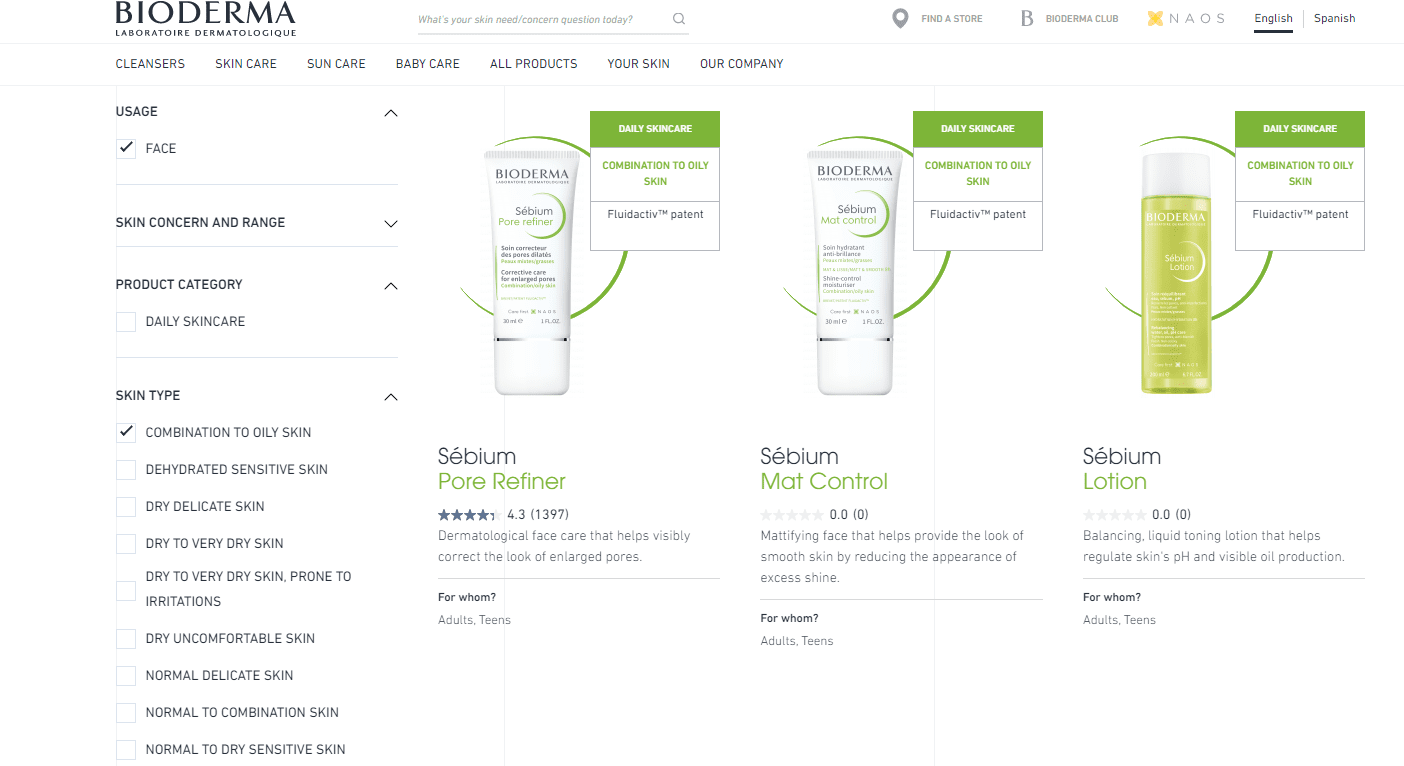Viewport: 1404px width, 766px height.
Task: Click Combination to Oily Skin tag on Lotion
Action: (x=1300, y=173)
